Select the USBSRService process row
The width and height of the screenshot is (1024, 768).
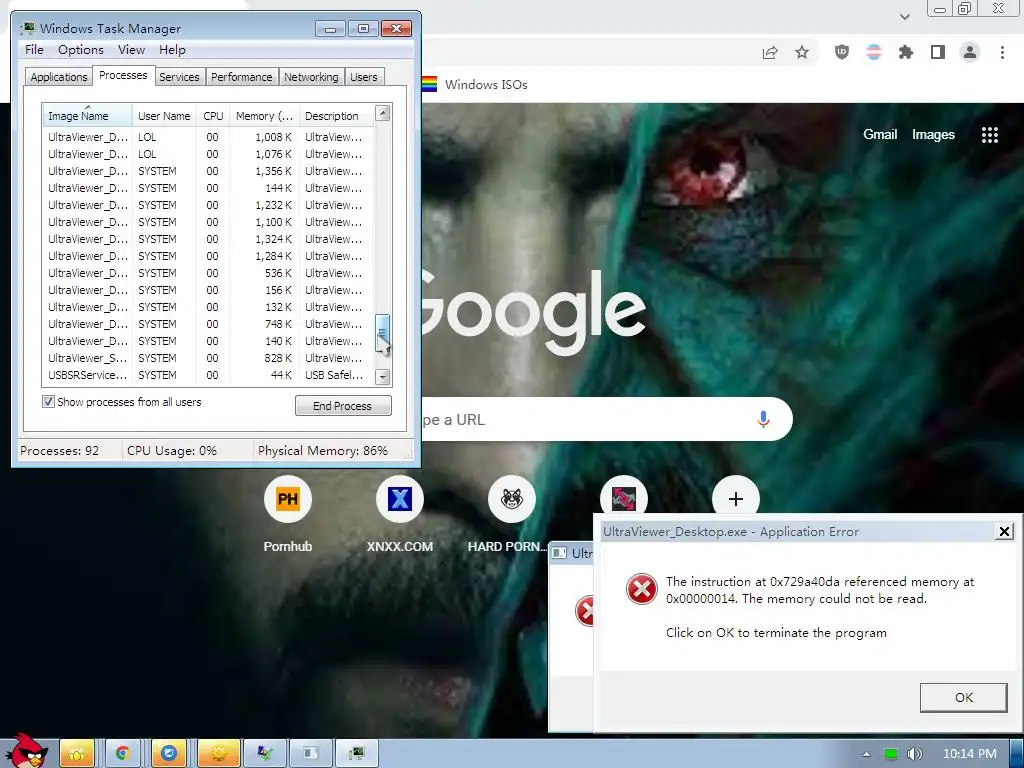coord(208,375)
